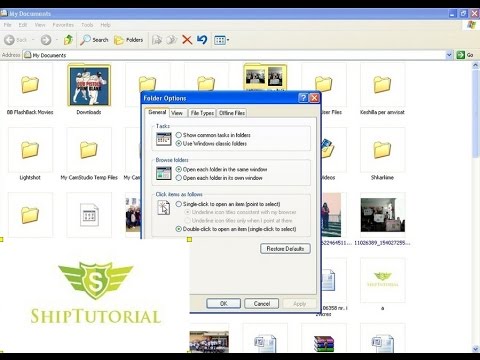Image resolution: width=480 pixels, height=360 pixels.
Task: Toggle the Folders pane button
Action: point(129,40)
